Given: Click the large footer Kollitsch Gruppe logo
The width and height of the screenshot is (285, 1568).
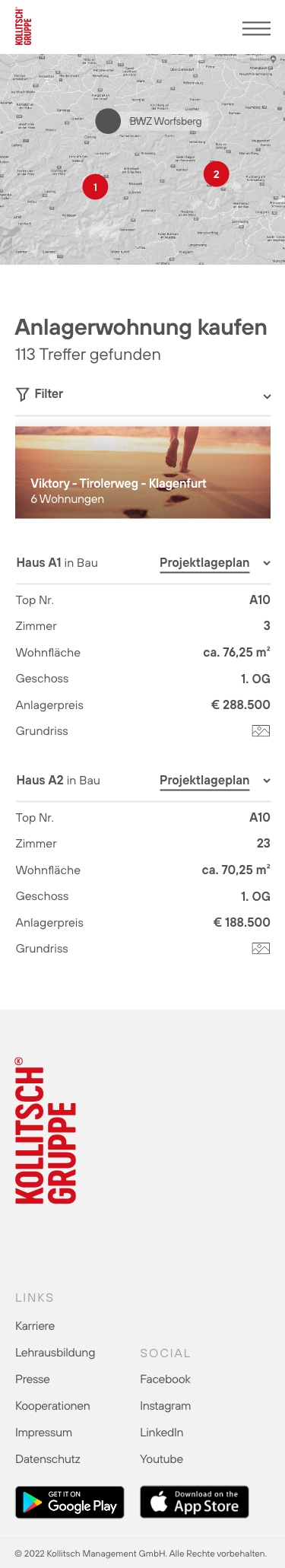Looking at the screenshot, I should 46,1131.
